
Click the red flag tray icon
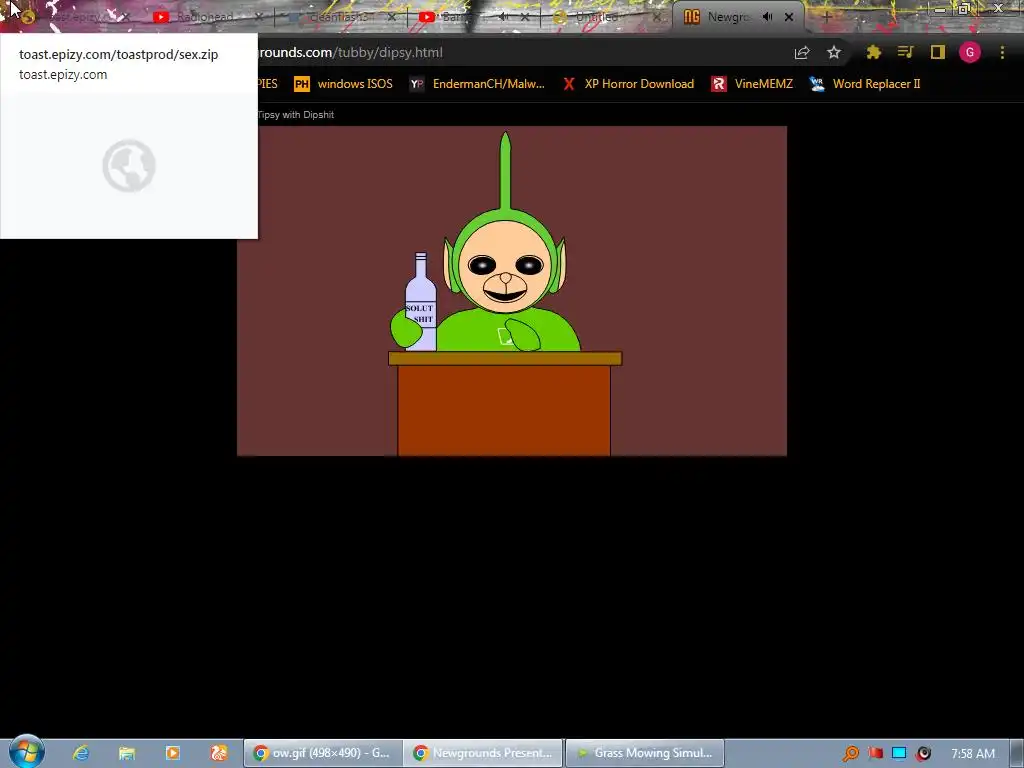876,754
